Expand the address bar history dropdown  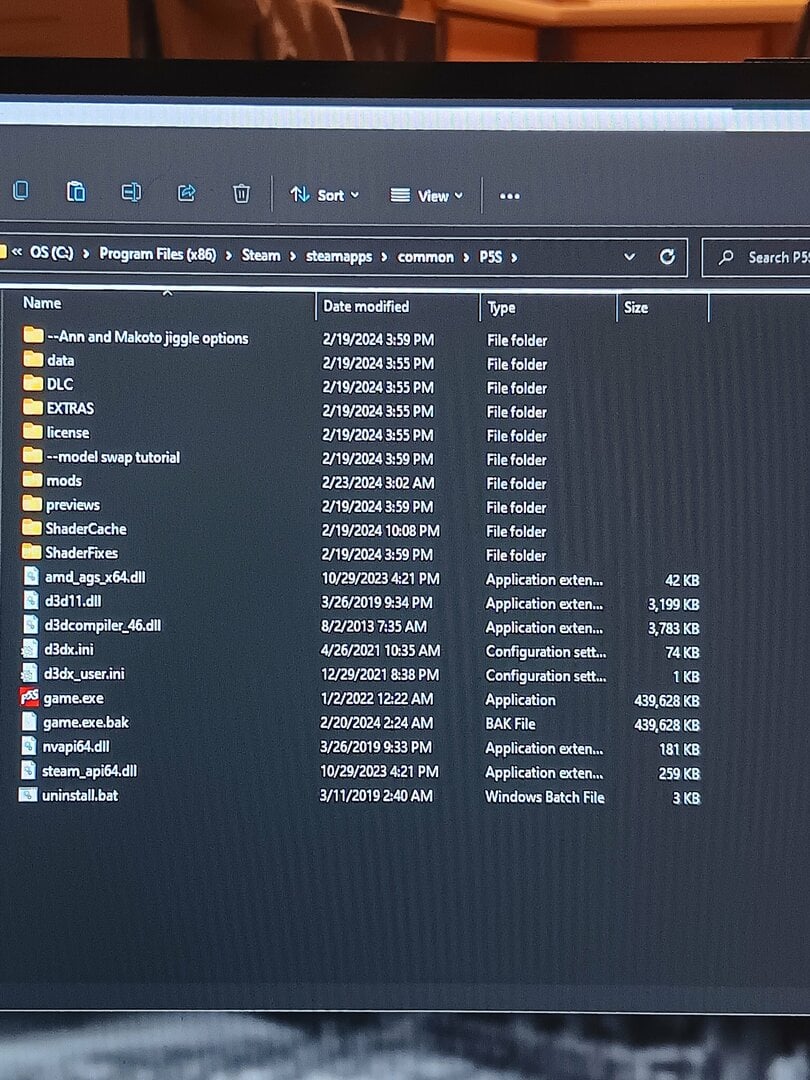[x=629, y=257]
